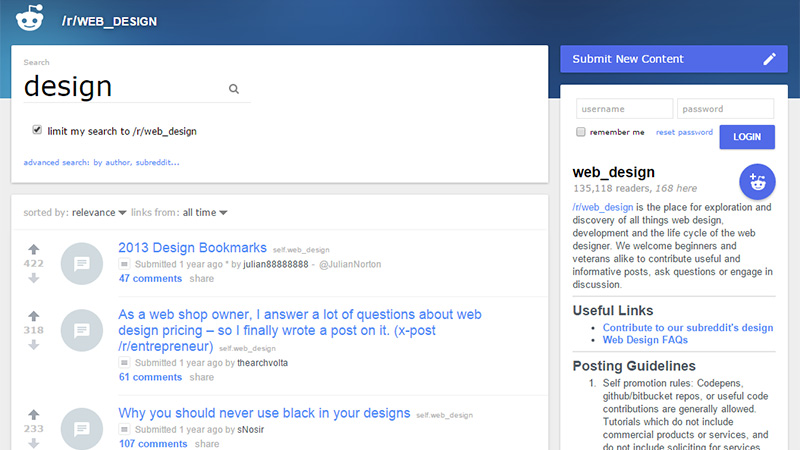Open the 2013 Design Bookmarks post title
The height and width of the screenshot is (450, 800).
(192, 247)
